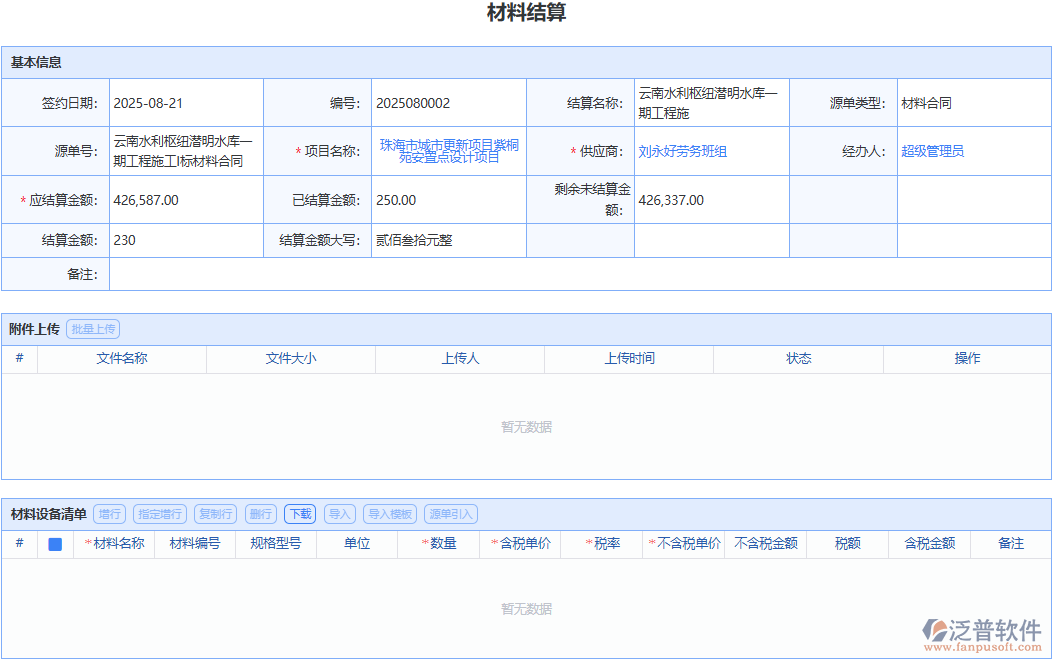The width and height of the screenshot is (1052, 663).
Task: Click the 下载 download button
Action: click(300, 513)
